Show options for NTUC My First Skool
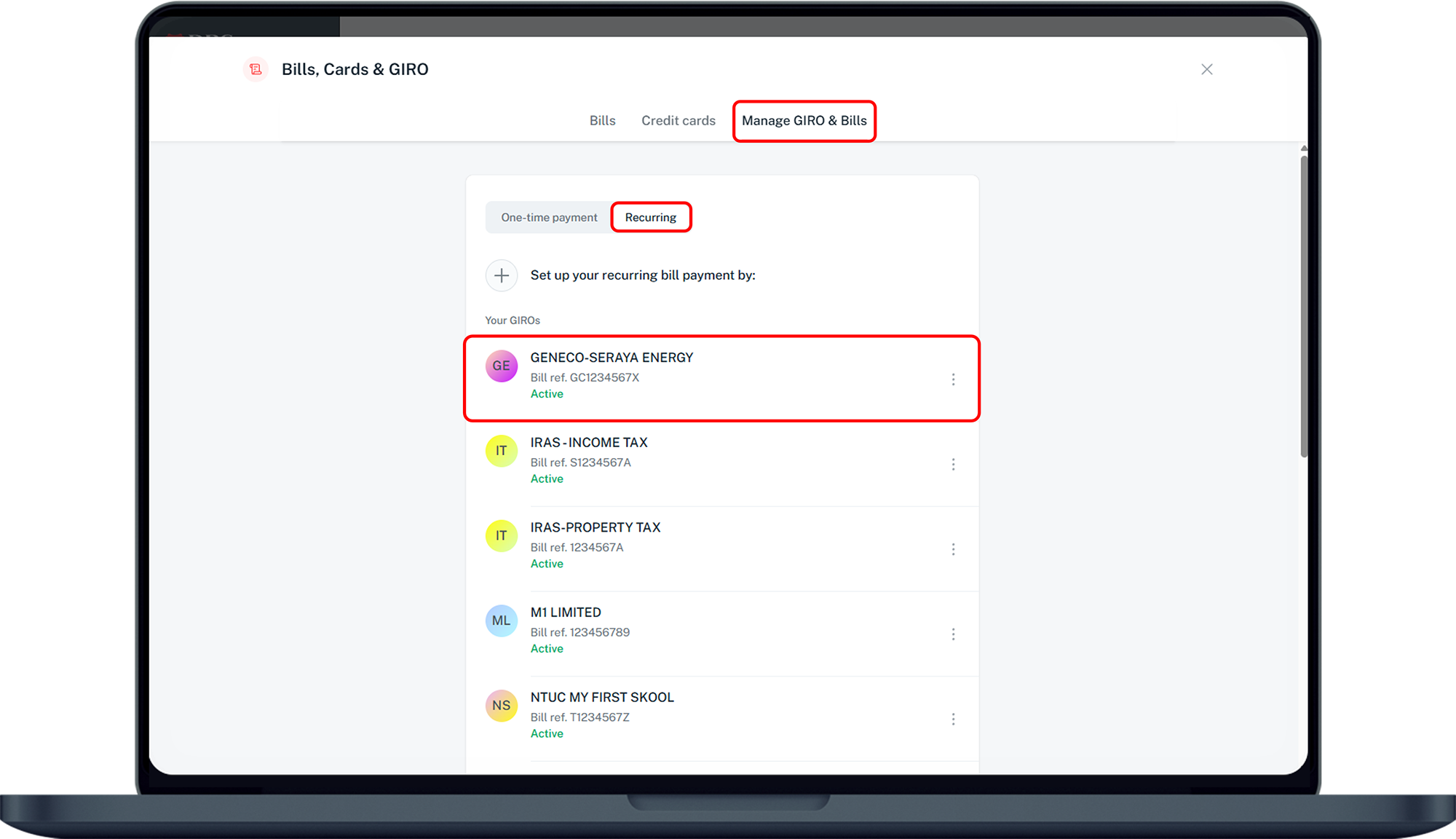1456x839 pixels. coord(953,720)
